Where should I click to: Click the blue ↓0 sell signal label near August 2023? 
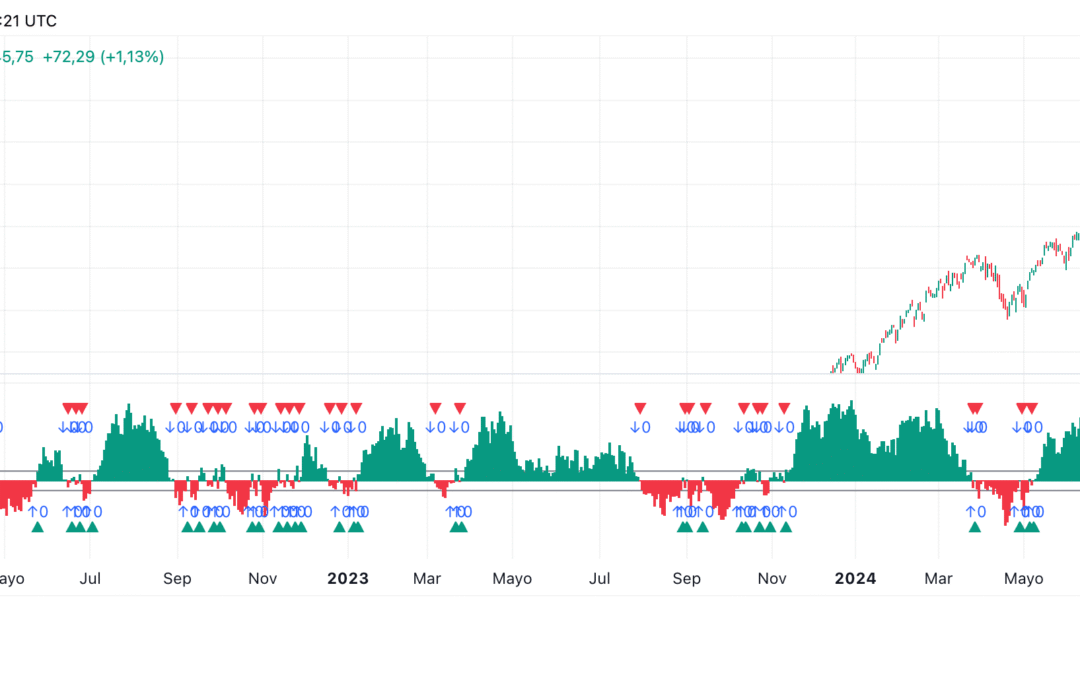(x=638, y=427)
